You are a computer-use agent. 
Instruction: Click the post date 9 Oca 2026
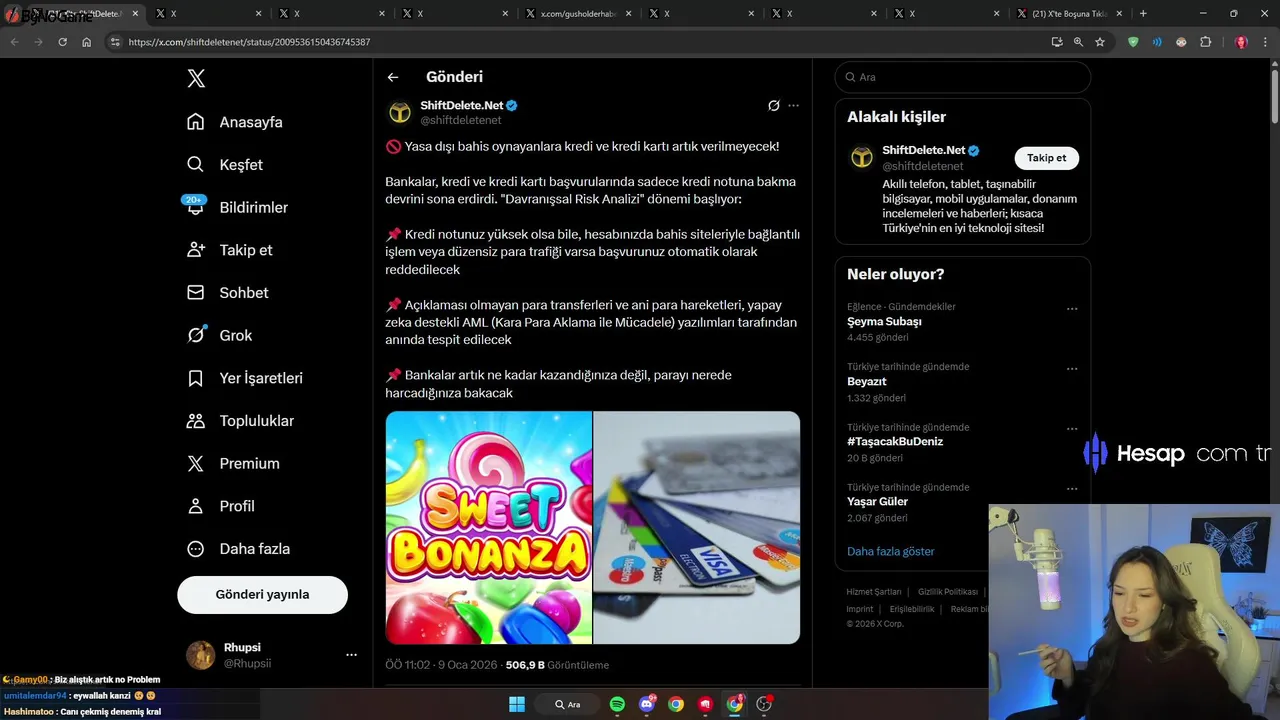pyautogui.click(x=467, y=665)
